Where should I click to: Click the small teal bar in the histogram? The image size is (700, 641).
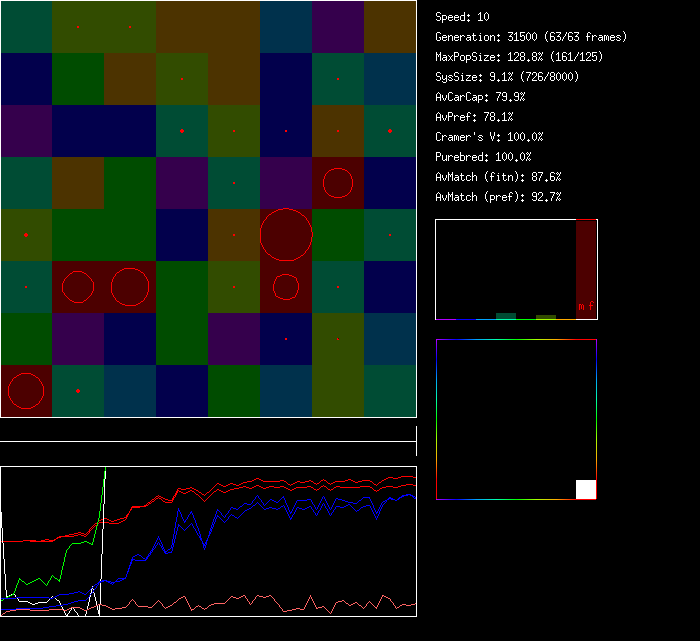pyautogui.click(x=506, y=316)
